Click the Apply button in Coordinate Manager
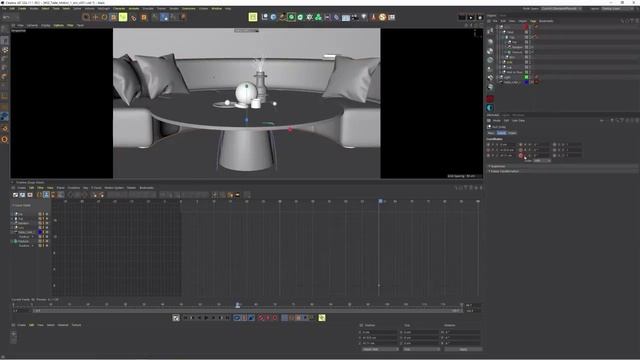This screenshot has height=360, width=640. [463, 349]
